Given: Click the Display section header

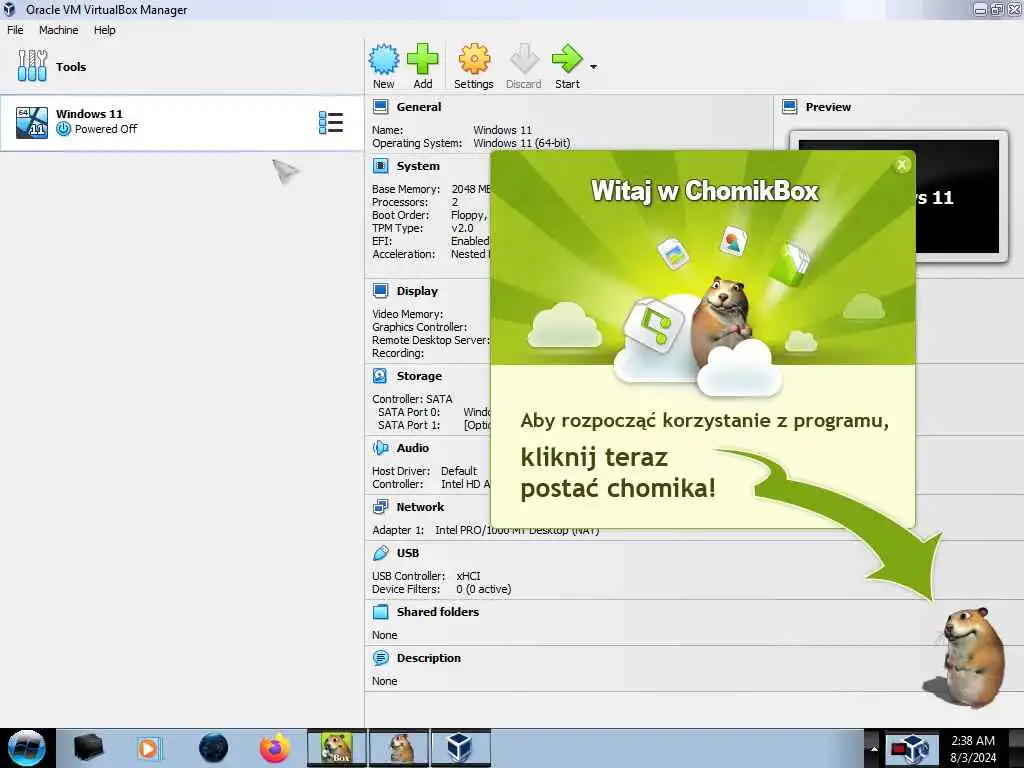Looking at the screenshot, I should (417, 291).
